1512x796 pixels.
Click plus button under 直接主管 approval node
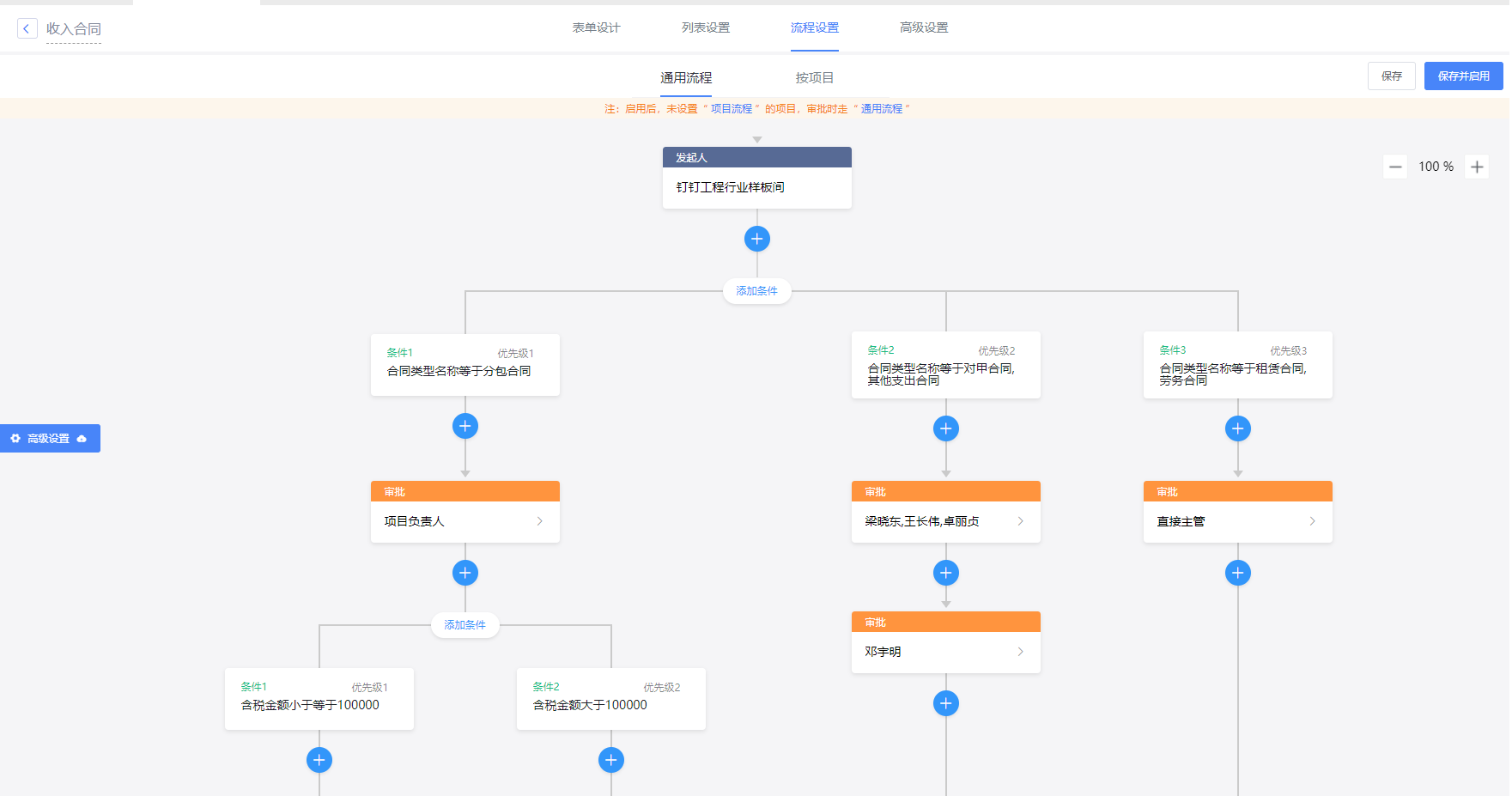click(x=1237, y=573)
